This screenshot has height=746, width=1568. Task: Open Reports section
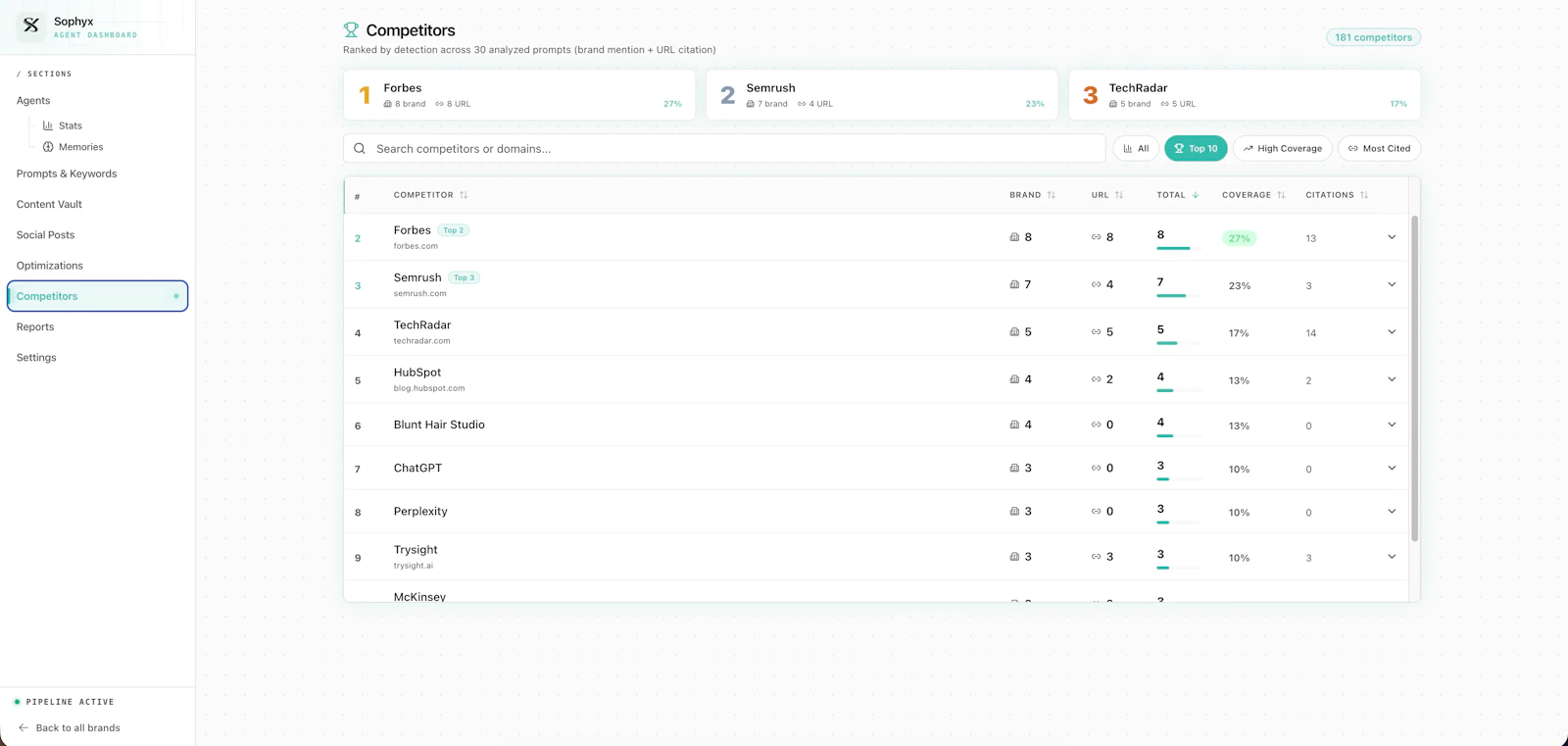[35, 327]
